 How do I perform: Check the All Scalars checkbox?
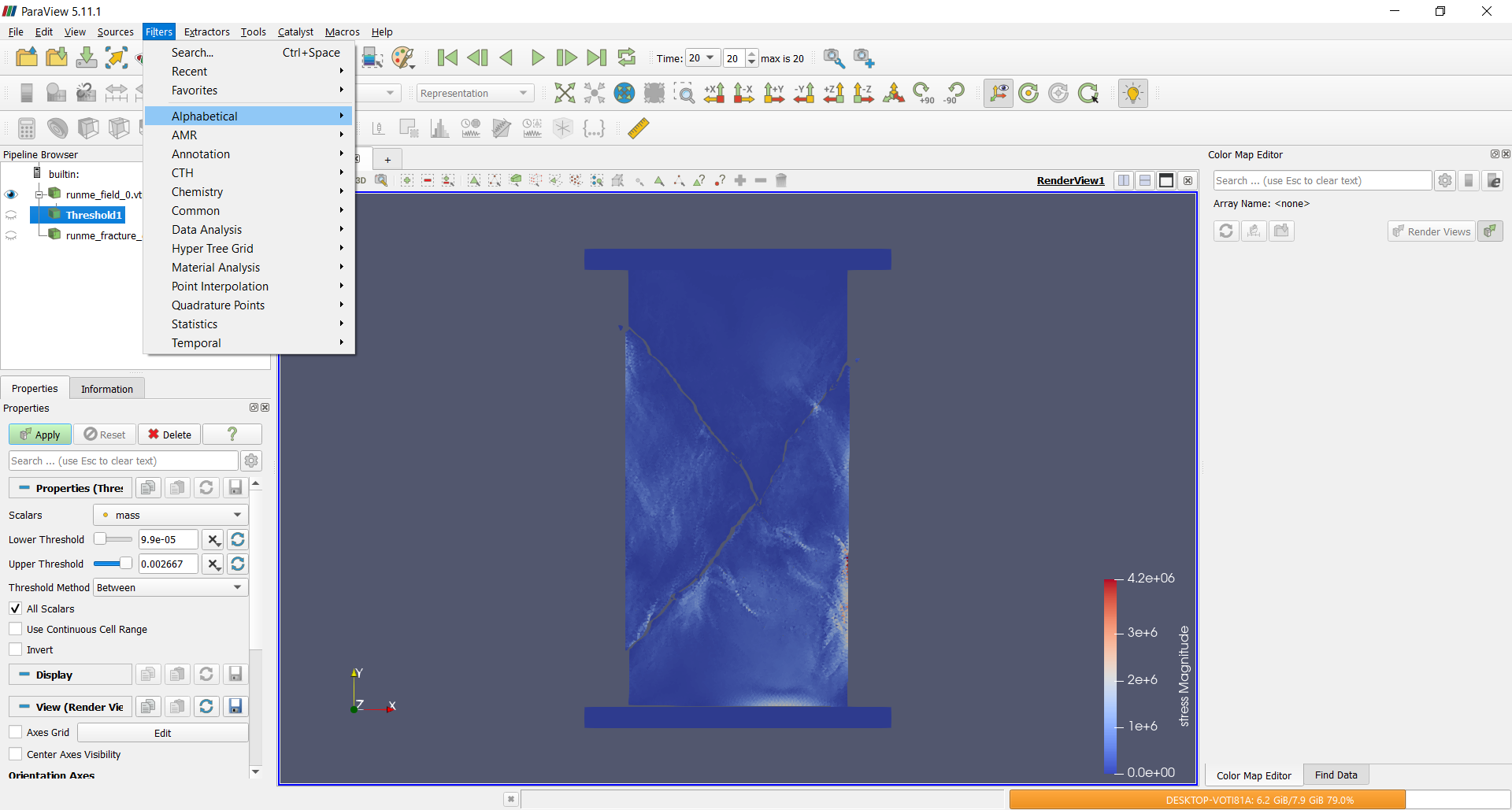[x=15, y=608]
